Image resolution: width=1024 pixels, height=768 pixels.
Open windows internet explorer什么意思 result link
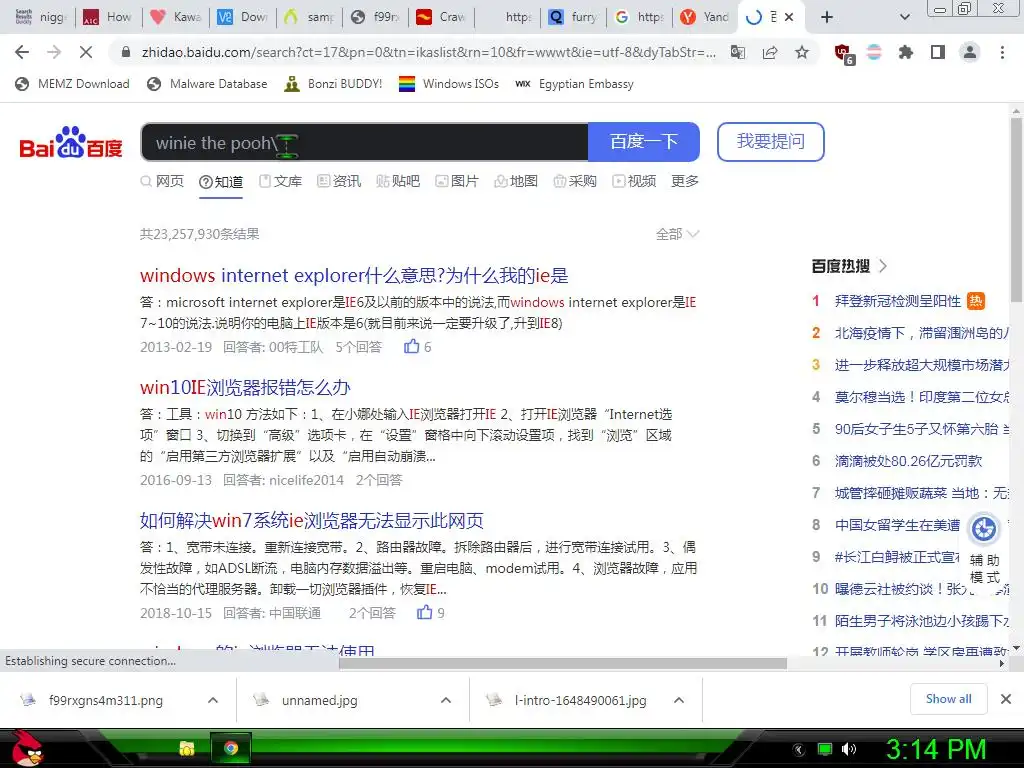(x=354, y=275)
